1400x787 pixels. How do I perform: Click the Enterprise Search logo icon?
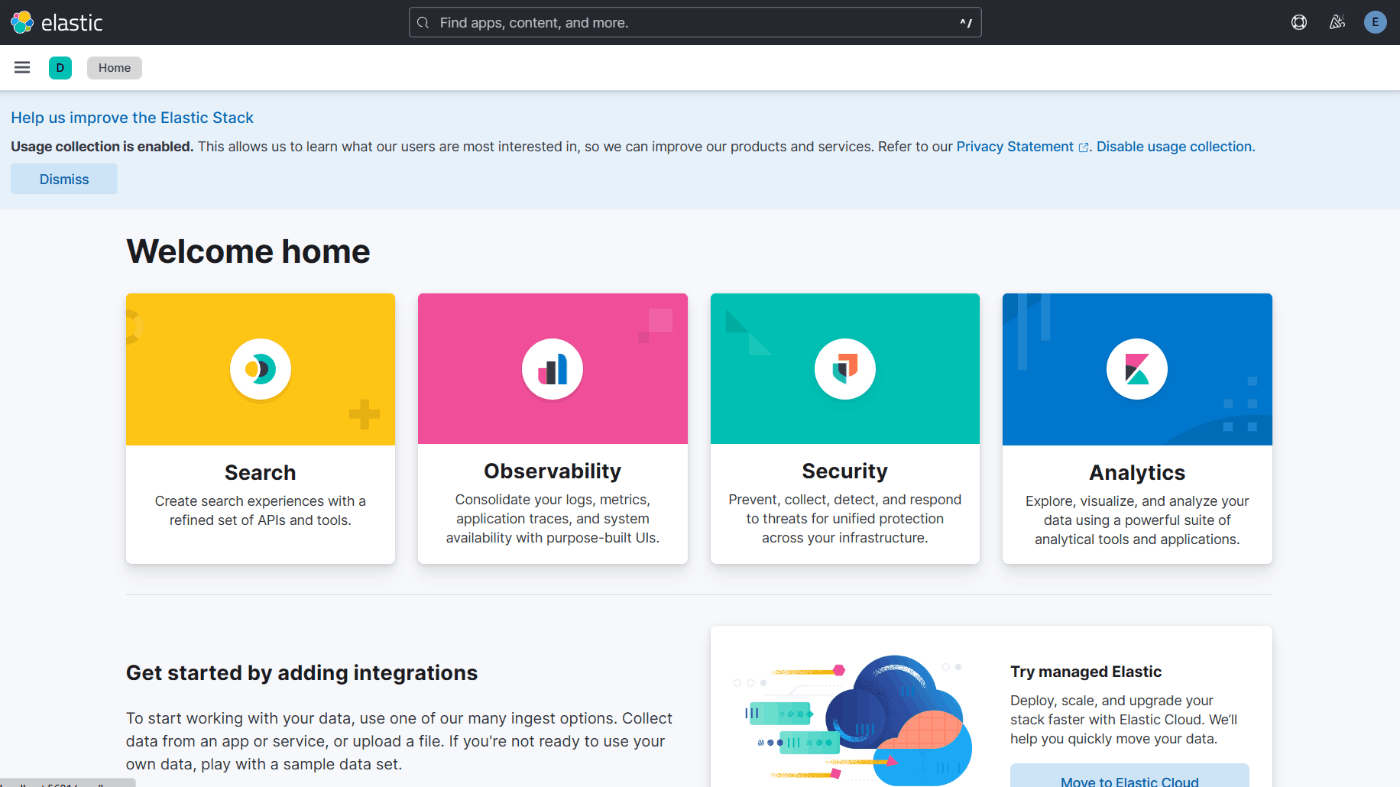(x=260, y=369)
